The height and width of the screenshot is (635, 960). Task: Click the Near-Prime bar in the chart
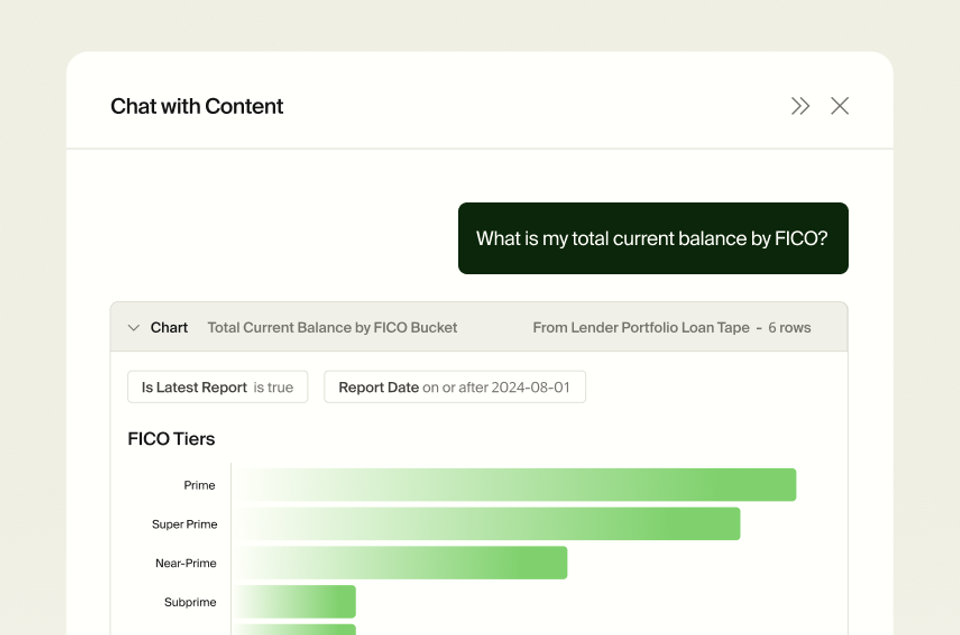coord(400,563)
